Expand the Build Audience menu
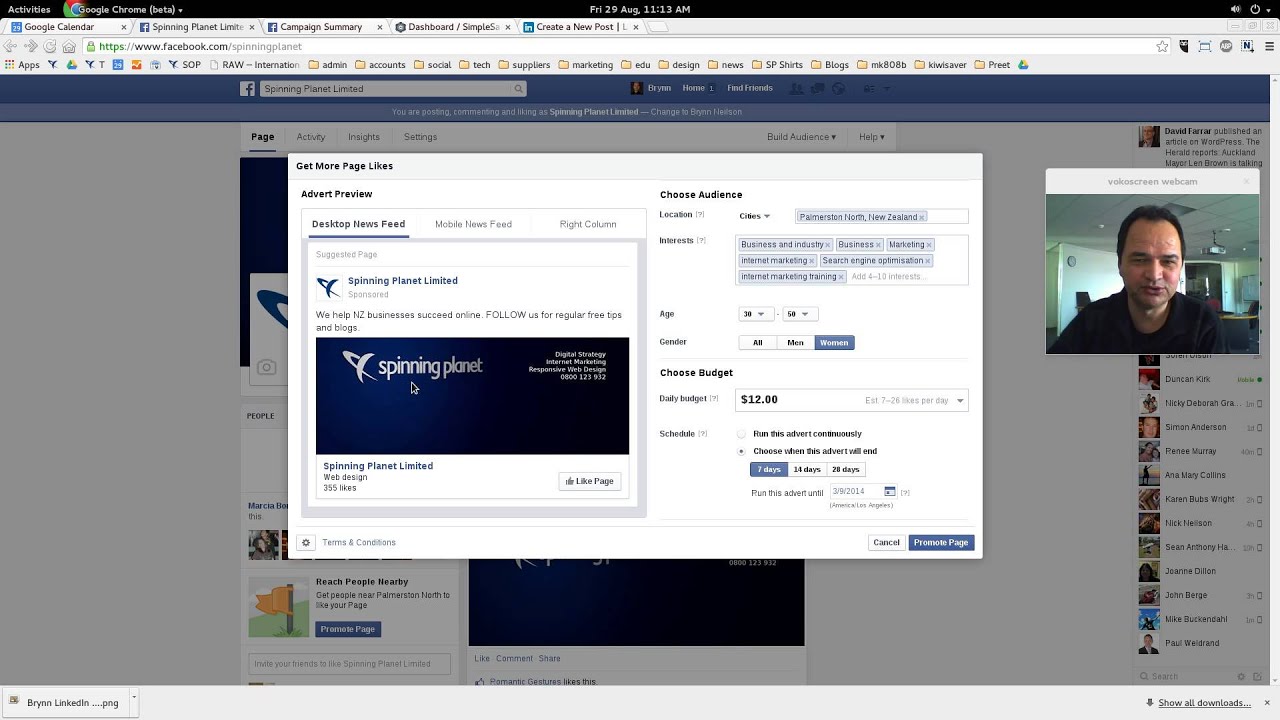This screenshot has width=1280, height=720. [801, 137]
